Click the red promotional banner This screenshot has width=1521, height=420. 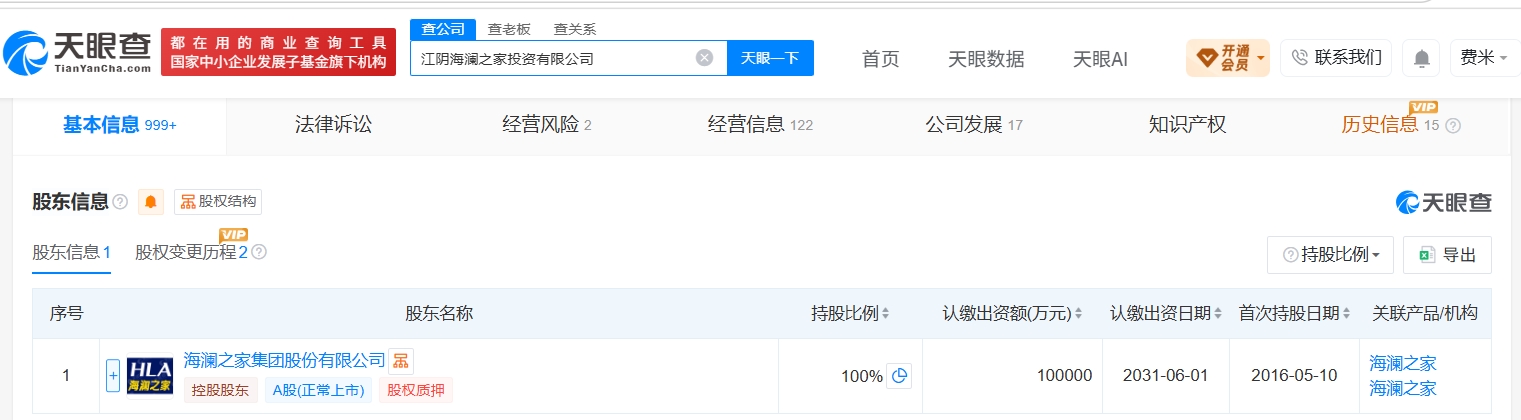click(x=278, y=52)
